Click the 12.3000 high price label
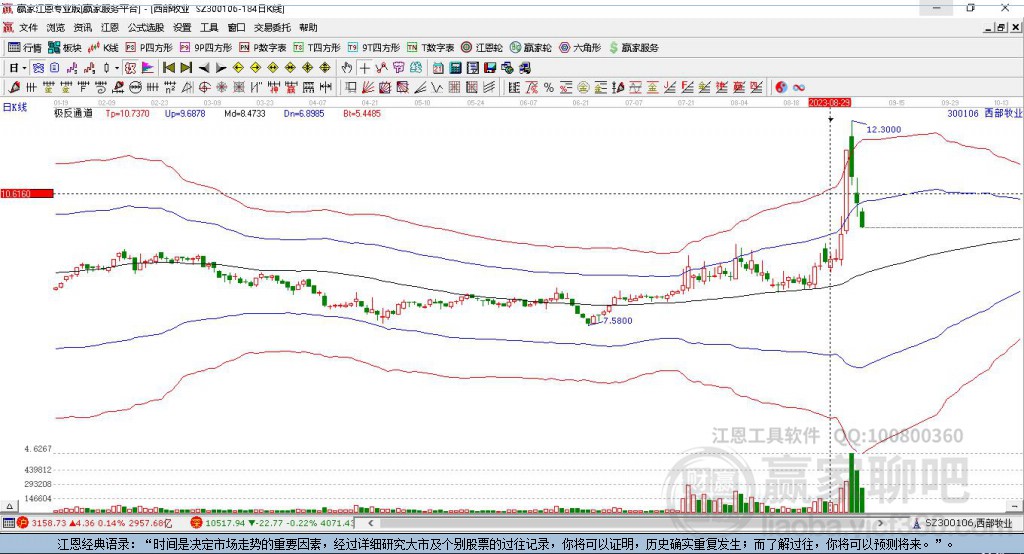The image size is (1024, 554). point(884,130)
